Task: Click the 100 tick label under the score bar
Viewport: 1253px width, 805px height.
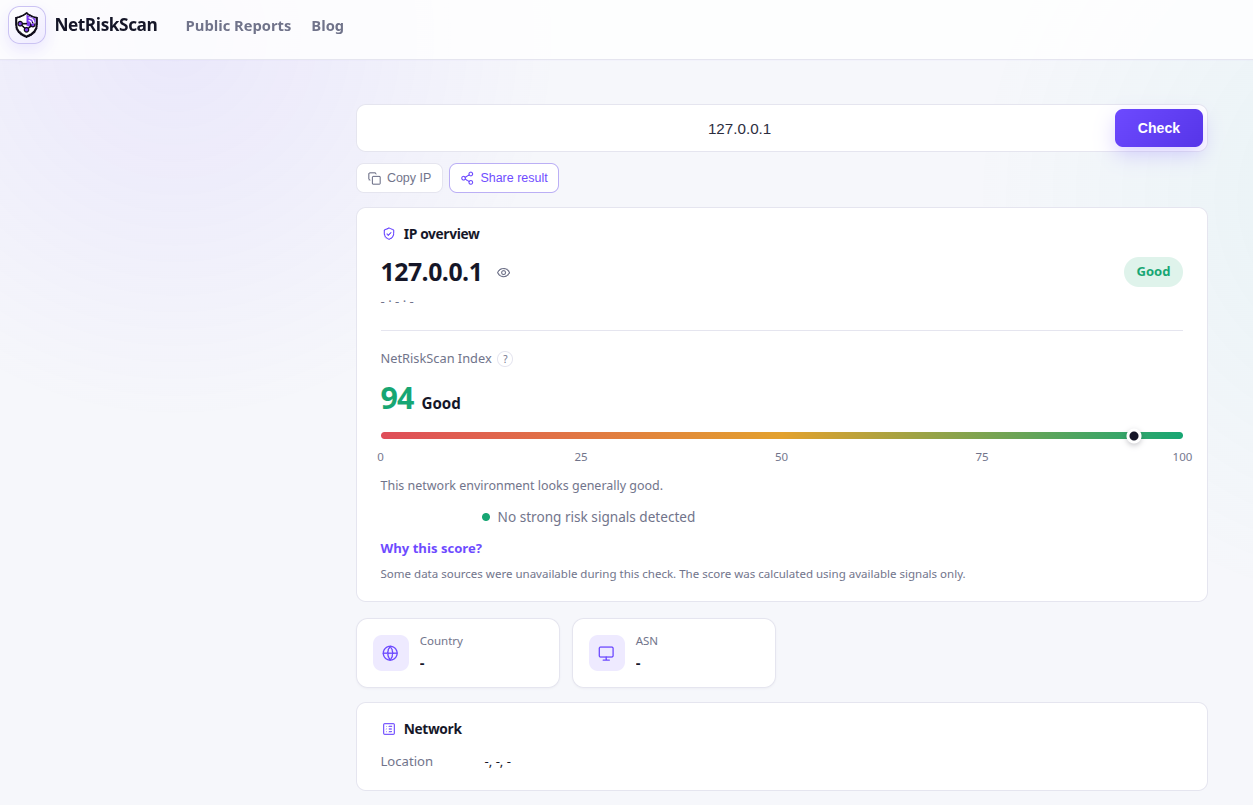Action: pyautogui.click(x=1182, y=457)
